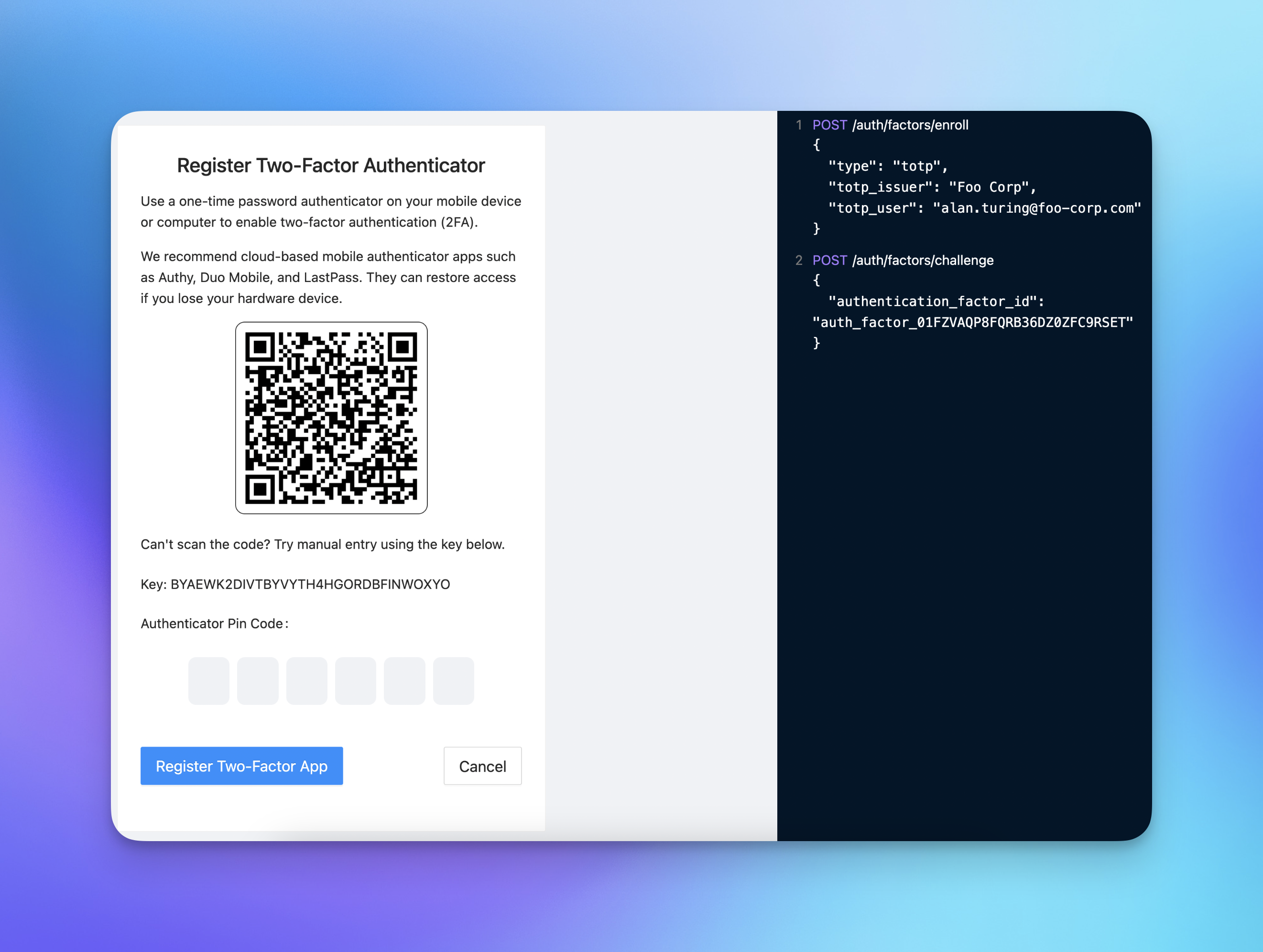
Task: Click the paragraph recommending Authy, Duo Mobile, LastPass
Action: click(x=328, y=277)
